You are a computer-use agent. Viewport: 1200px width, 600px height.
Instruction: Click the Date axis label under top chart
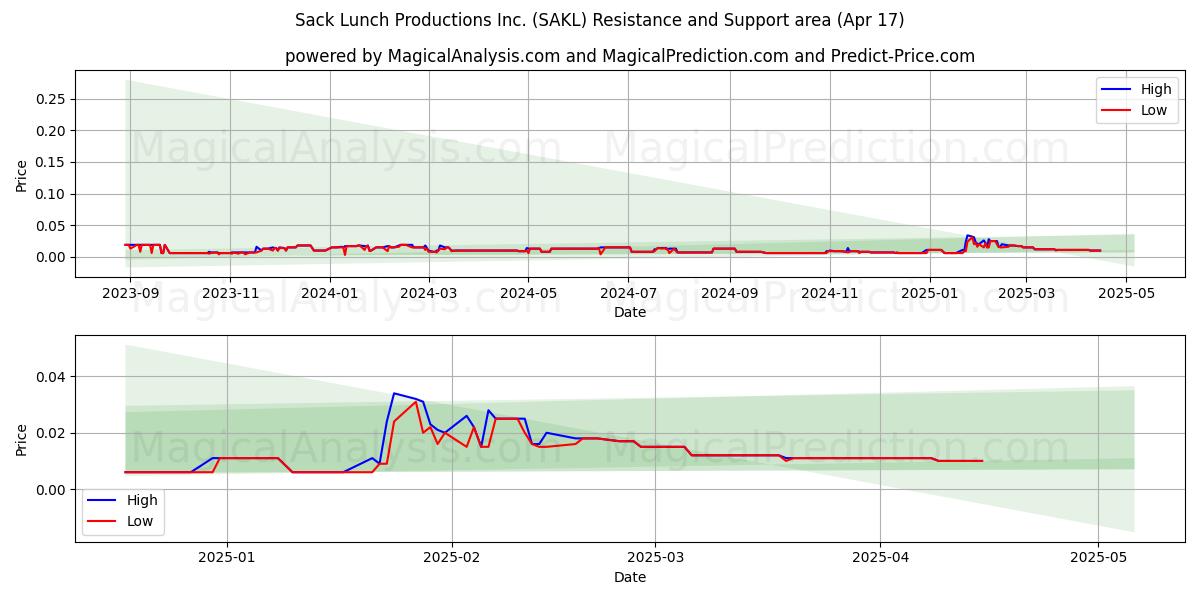[x=630, y=312]
